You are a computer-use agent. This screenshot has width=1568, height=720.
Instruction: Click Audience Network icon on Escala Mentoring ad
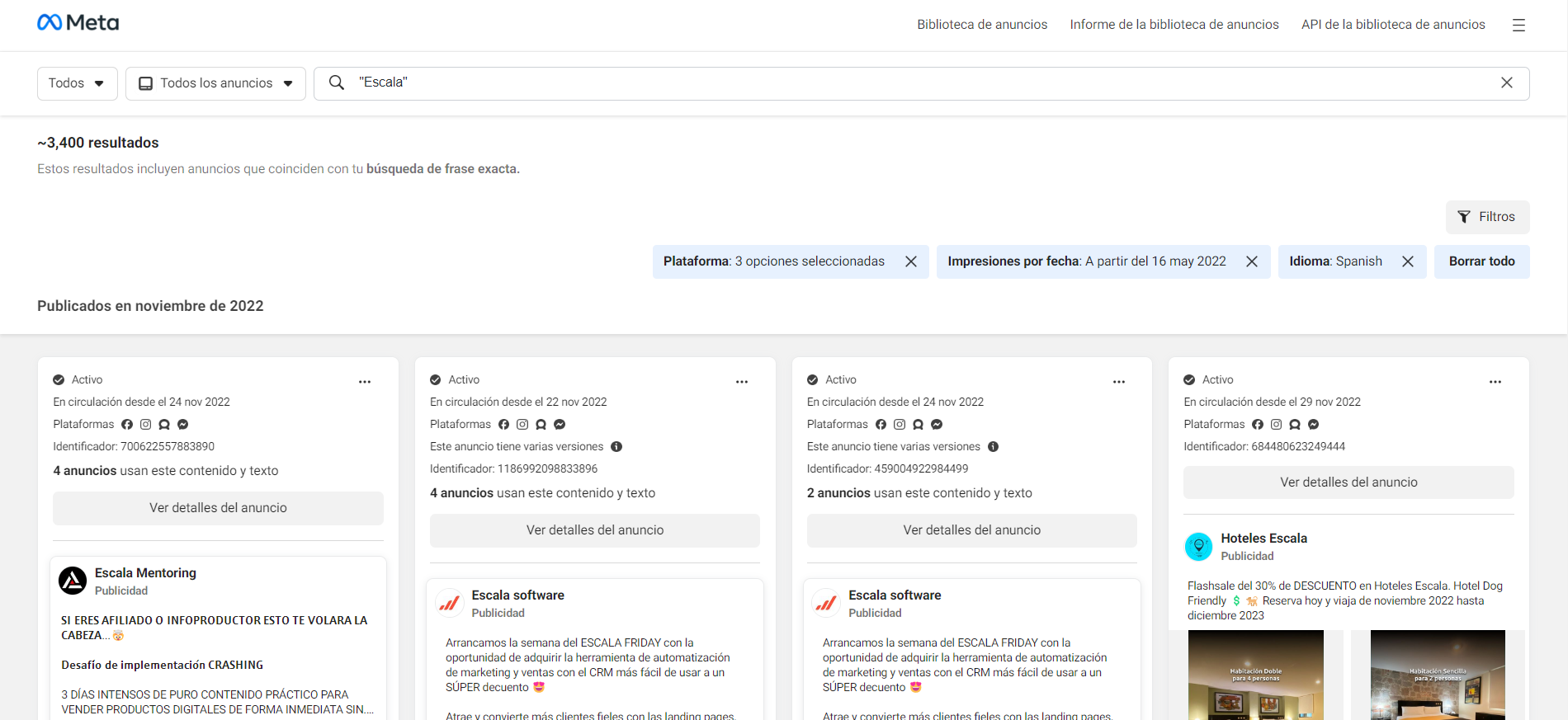[x=164, y=424]
